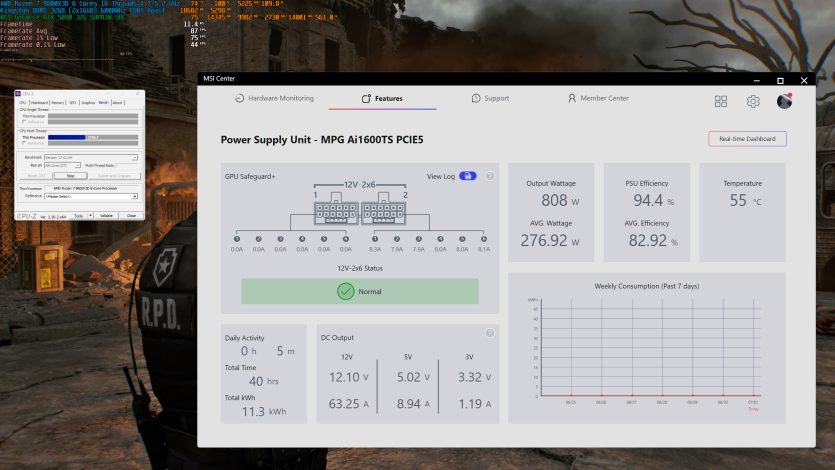Click the CPU-Z title bar app icon

[18, 94]
